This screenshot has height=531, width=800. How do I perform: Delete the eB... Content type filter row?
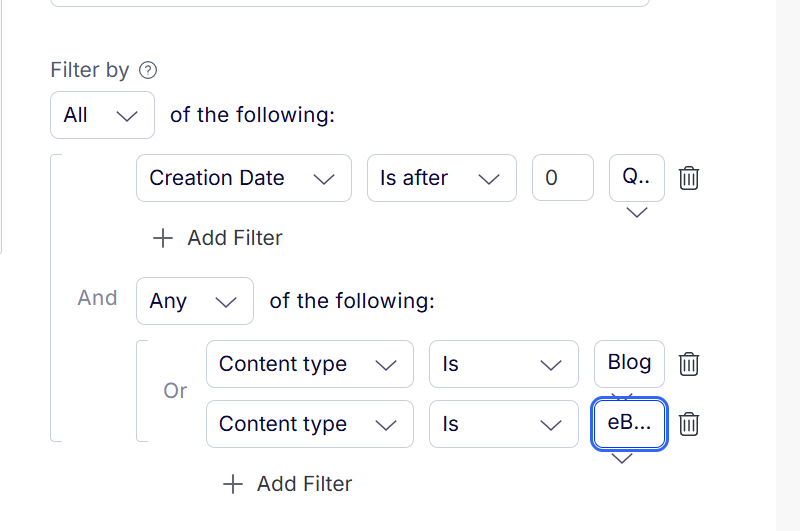(688, 424)
